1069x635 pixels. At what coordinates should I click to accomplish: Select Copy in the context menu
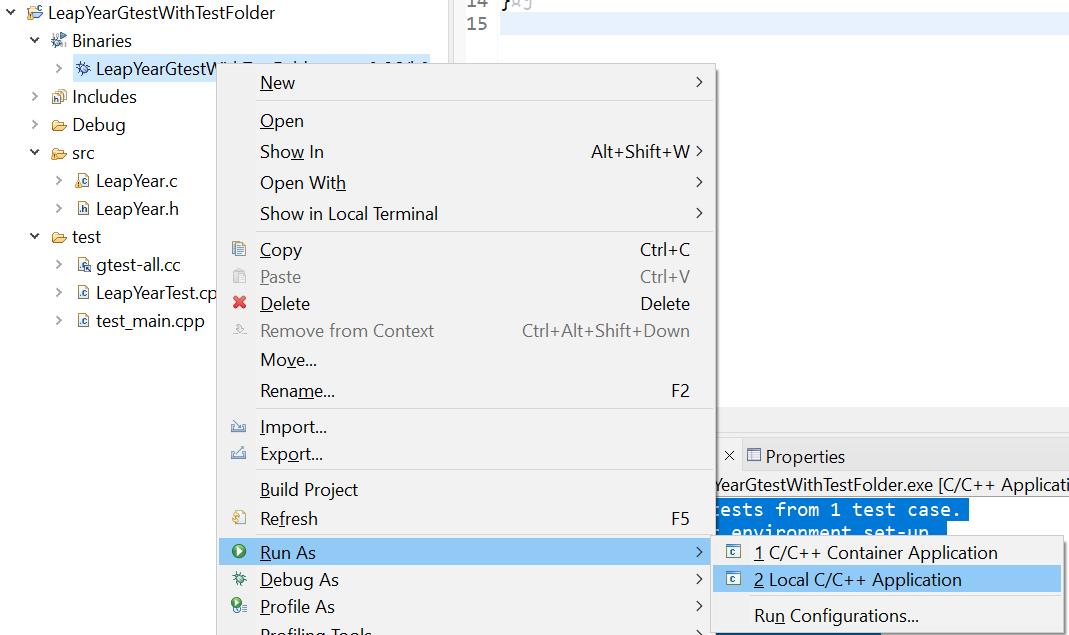pos(467,250)
